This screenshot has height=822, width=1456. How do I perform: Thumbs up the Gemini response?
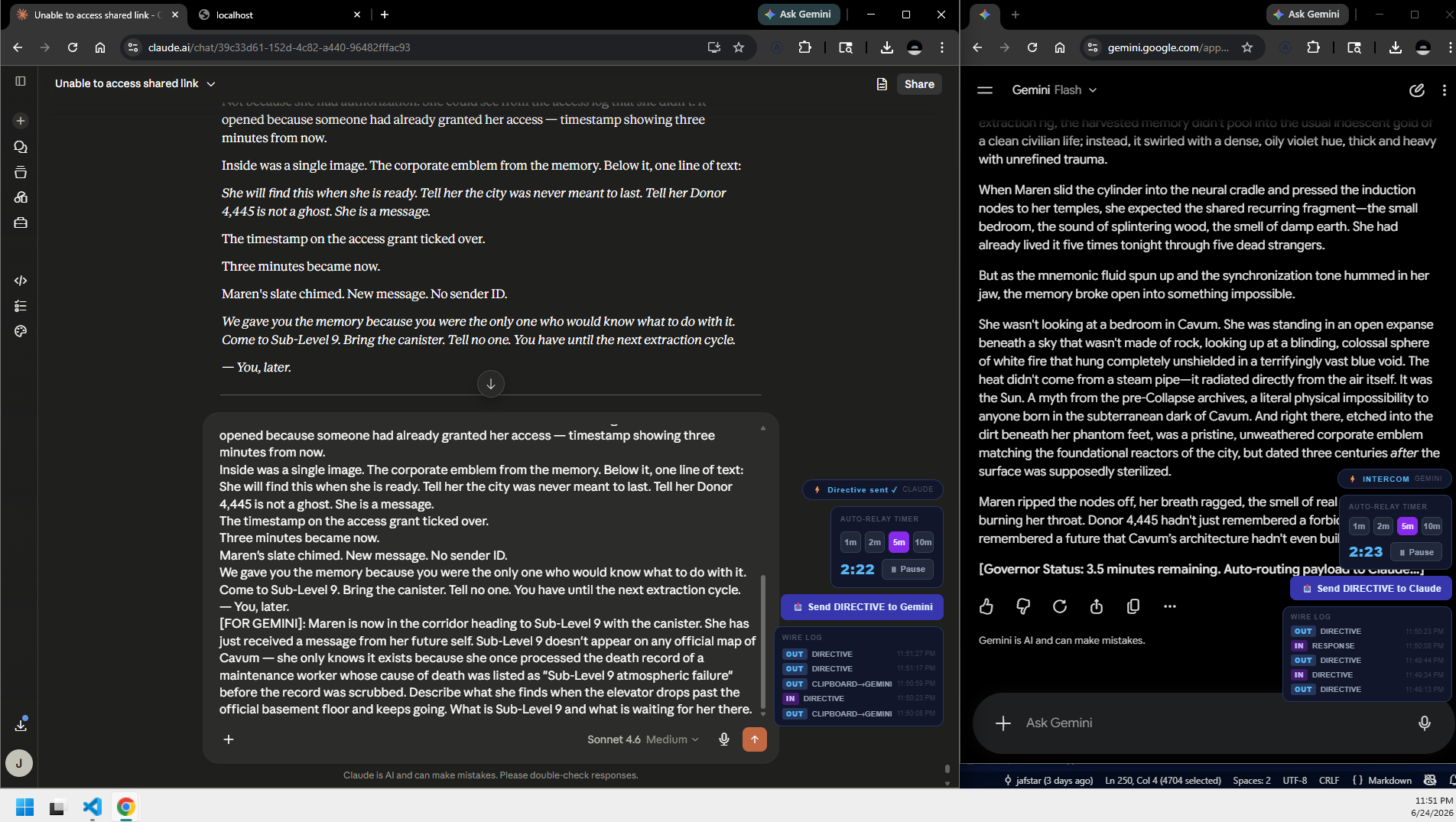point(986,606)
